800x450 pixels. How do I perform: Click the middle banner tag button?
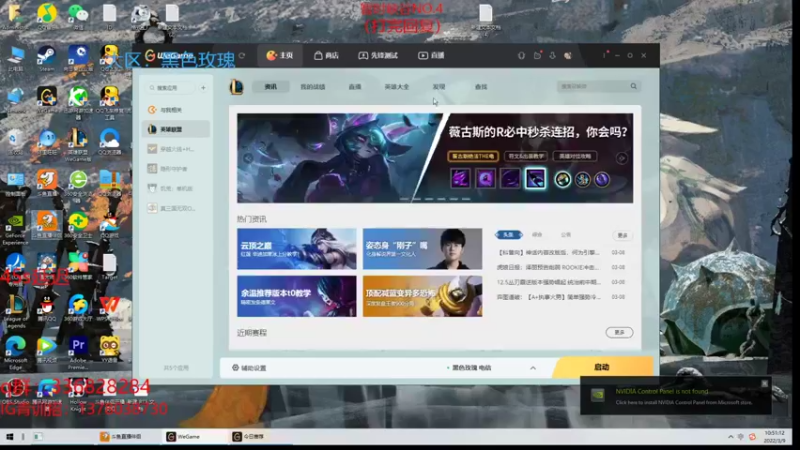526,156
